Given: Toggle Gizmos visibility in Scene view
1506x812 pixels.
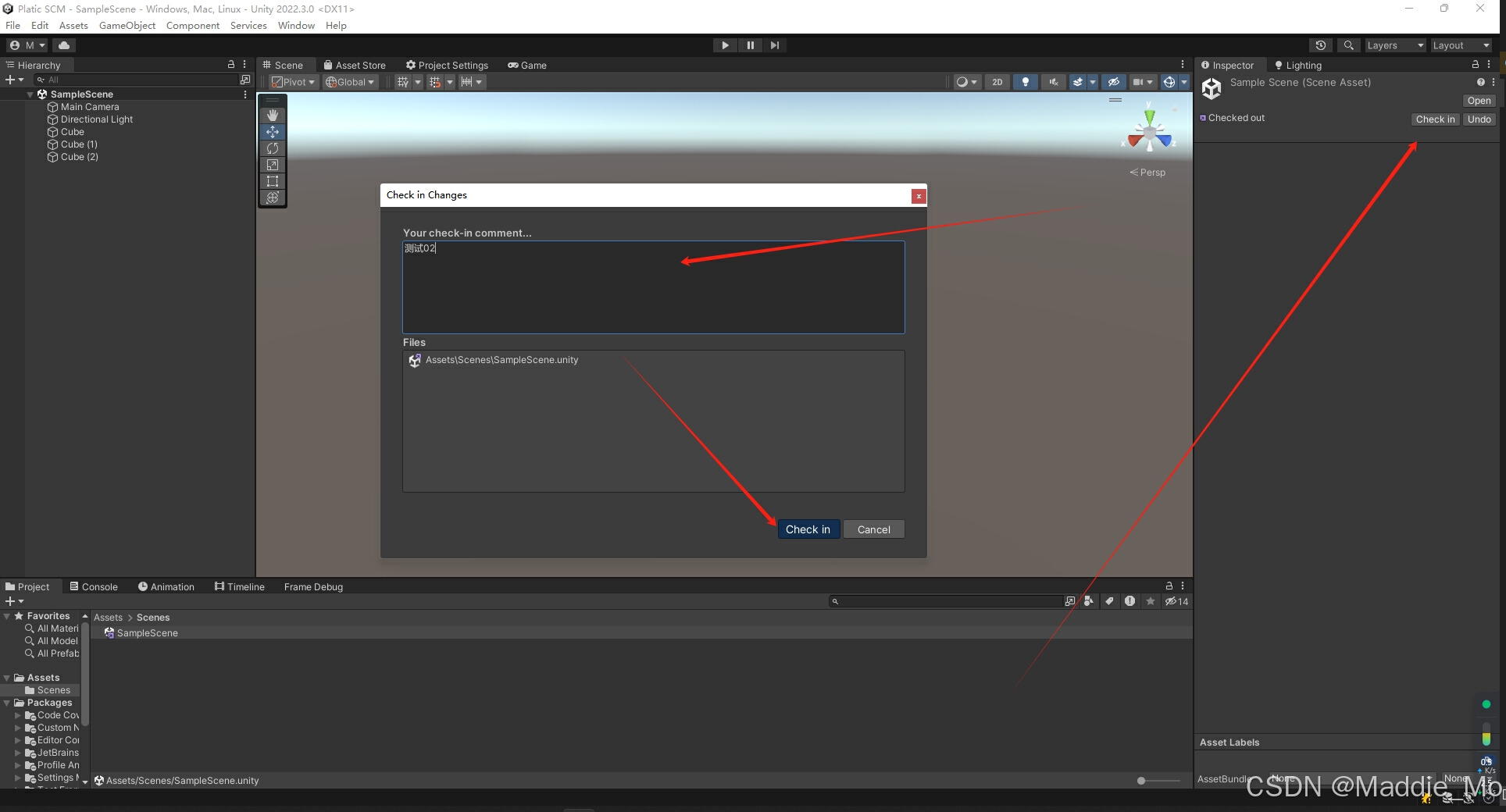Looking at the screenshot, I should click(x=1169, y=82).
